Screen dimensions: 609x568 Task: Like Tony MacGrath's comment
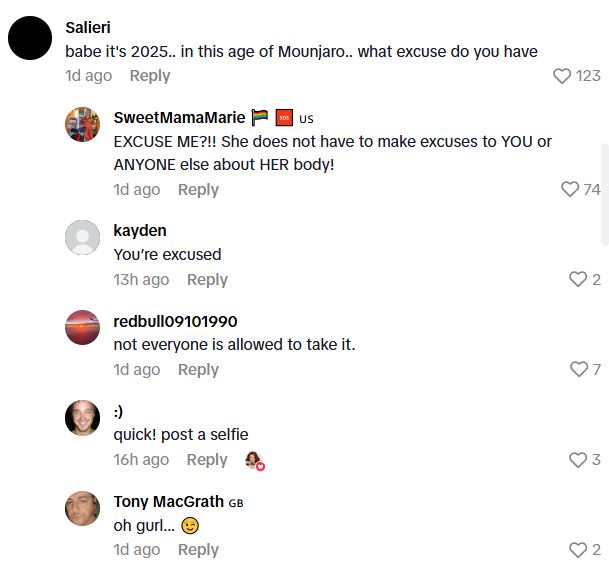pos(578,550)
